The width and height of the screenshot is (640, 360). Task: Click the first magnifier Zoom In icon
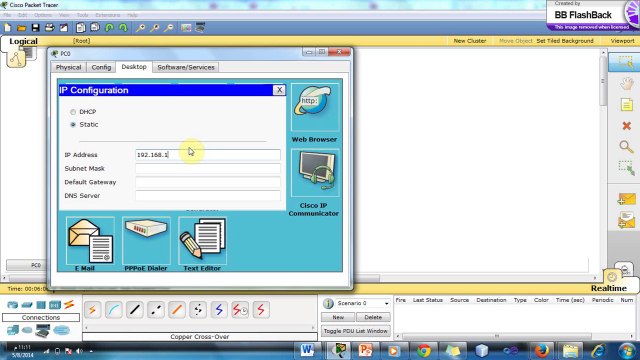pos(140,28)
